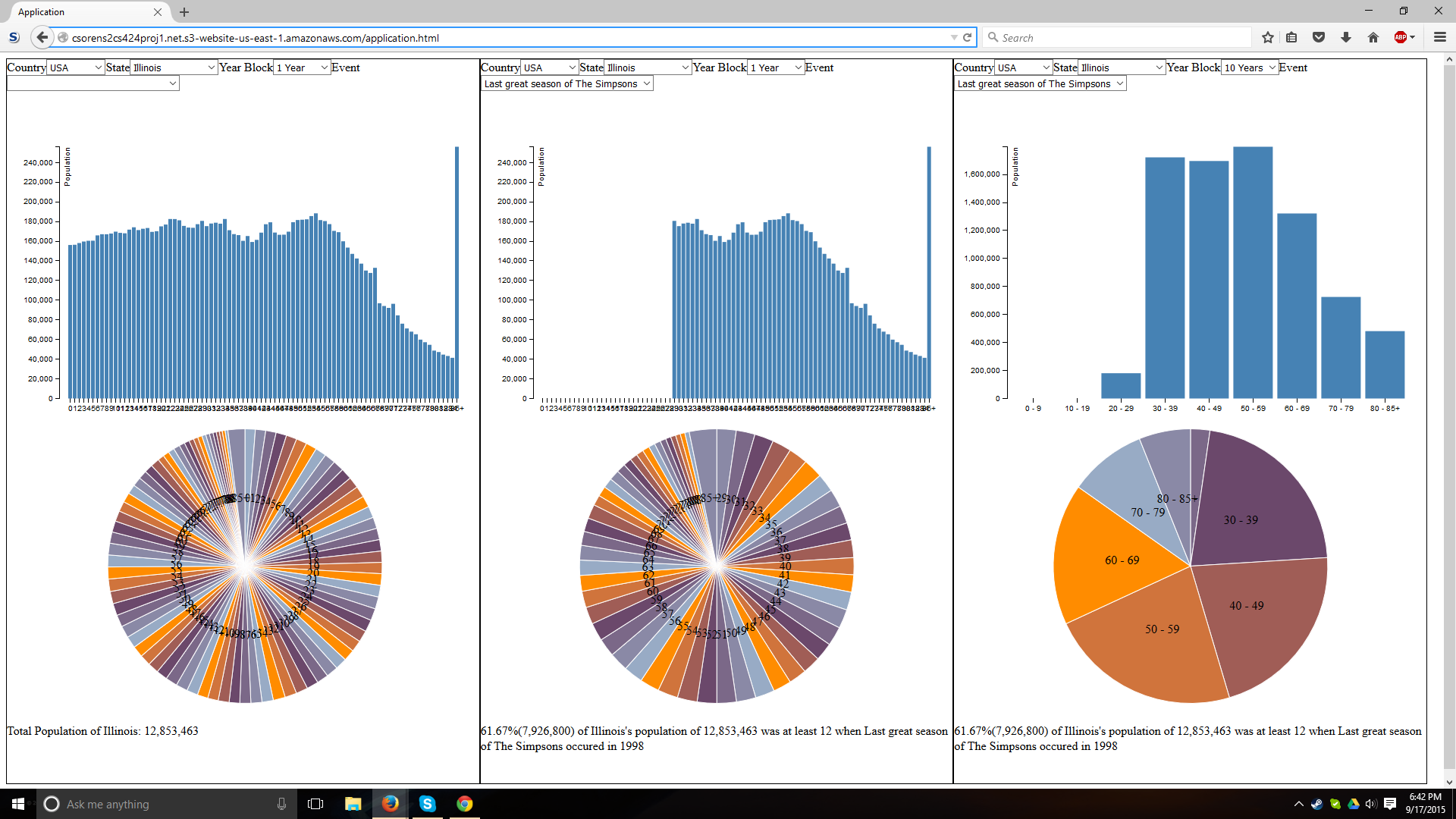Click the 20 - 29 bar in right chart
Viewport: 1456px width, 819px height.
click(x=1121, y=385)
